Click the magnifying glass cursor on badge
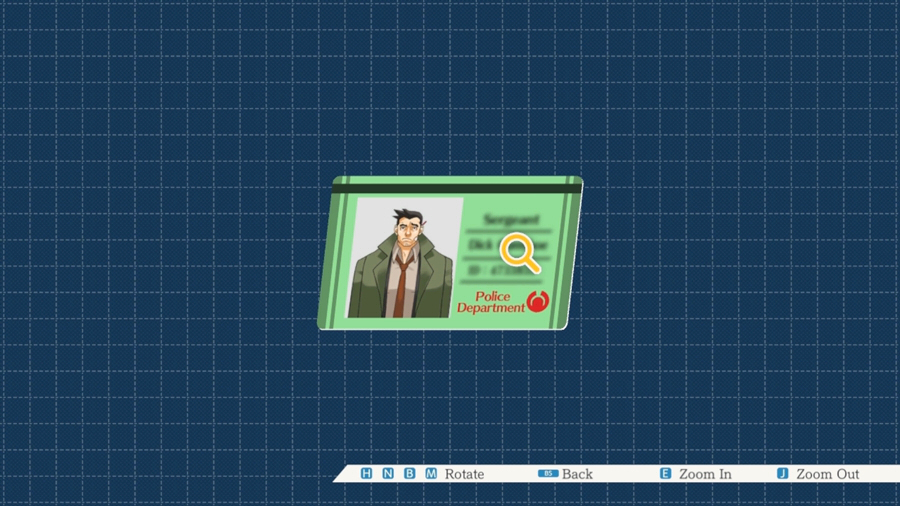Screen dimensions: 900x506 click(520, 252)
